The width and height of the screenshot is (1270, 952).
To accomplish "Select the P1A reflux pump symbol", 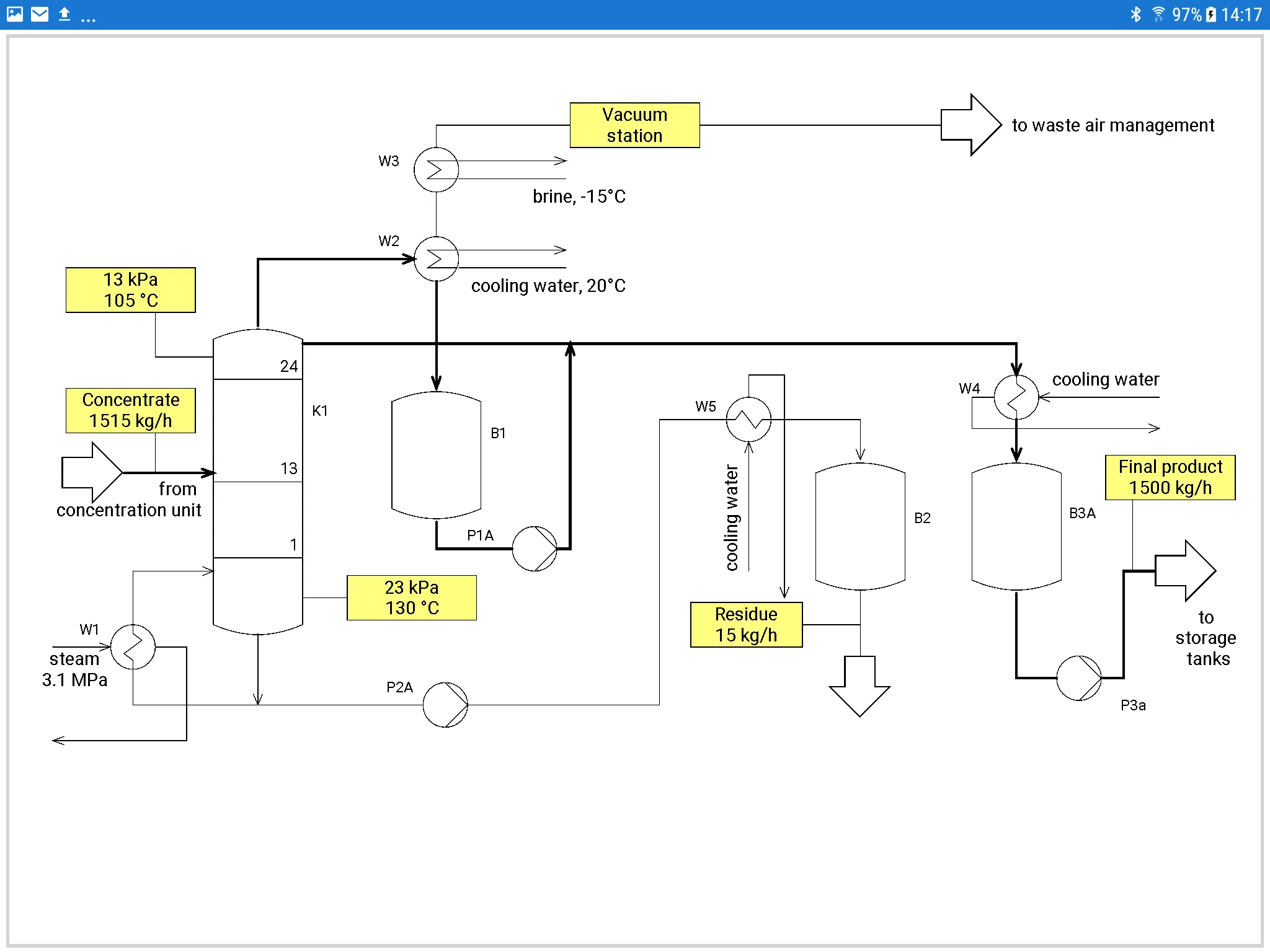I will (535, 549).
